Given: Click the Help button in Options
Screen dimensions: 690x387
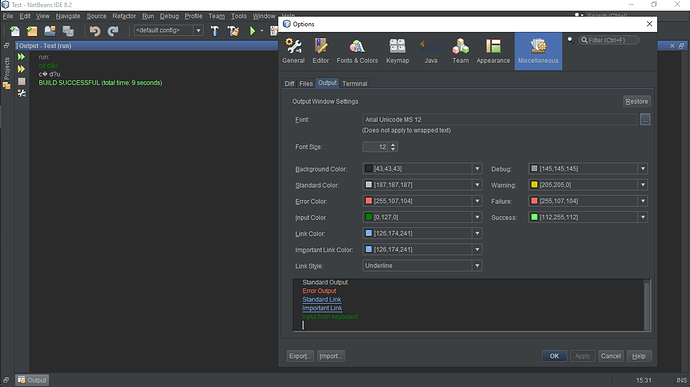Looking at the screenshot, I should point(639,356).
